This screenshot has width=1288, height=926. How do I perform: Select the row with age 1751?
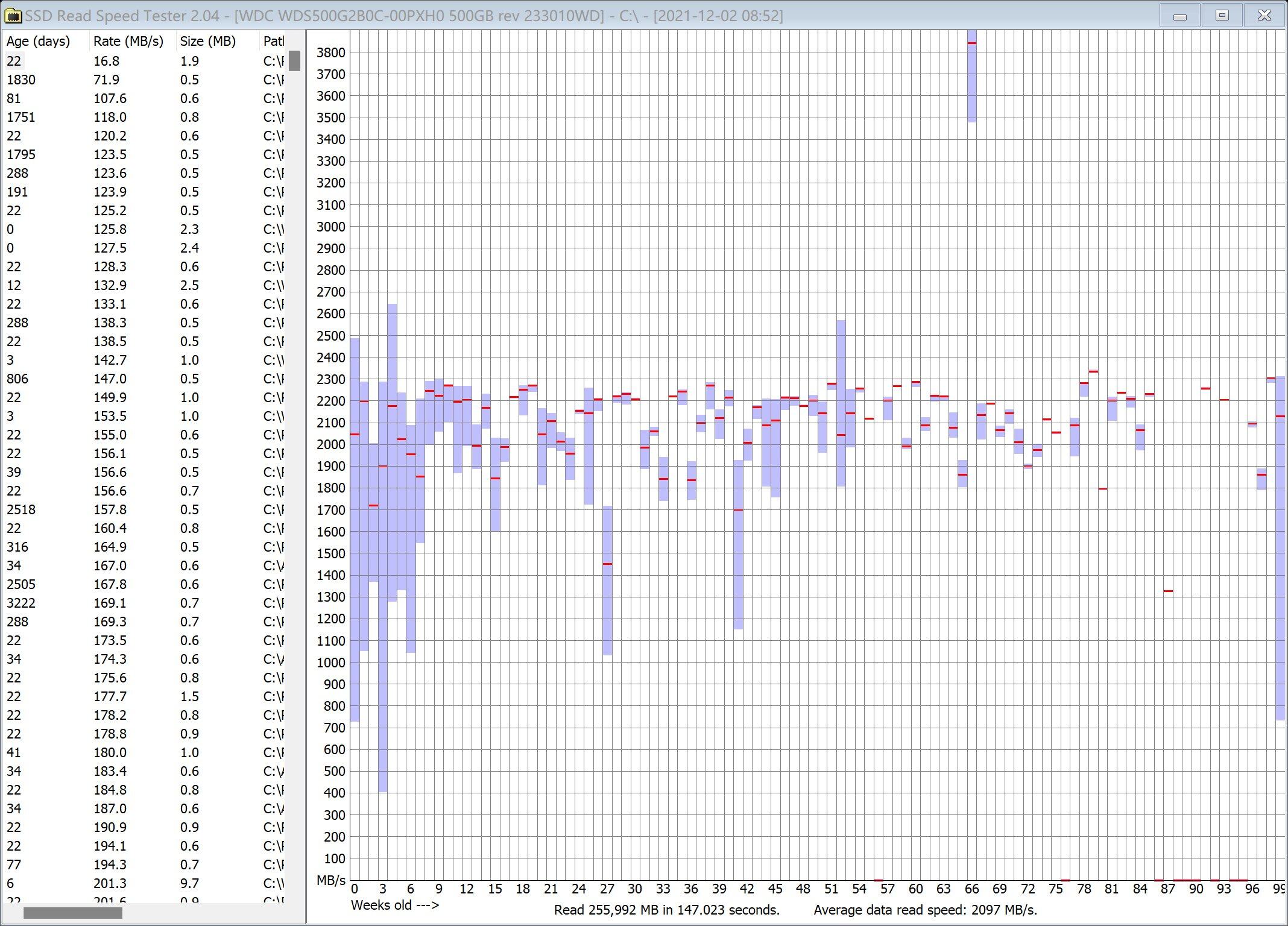click(144, 117)
